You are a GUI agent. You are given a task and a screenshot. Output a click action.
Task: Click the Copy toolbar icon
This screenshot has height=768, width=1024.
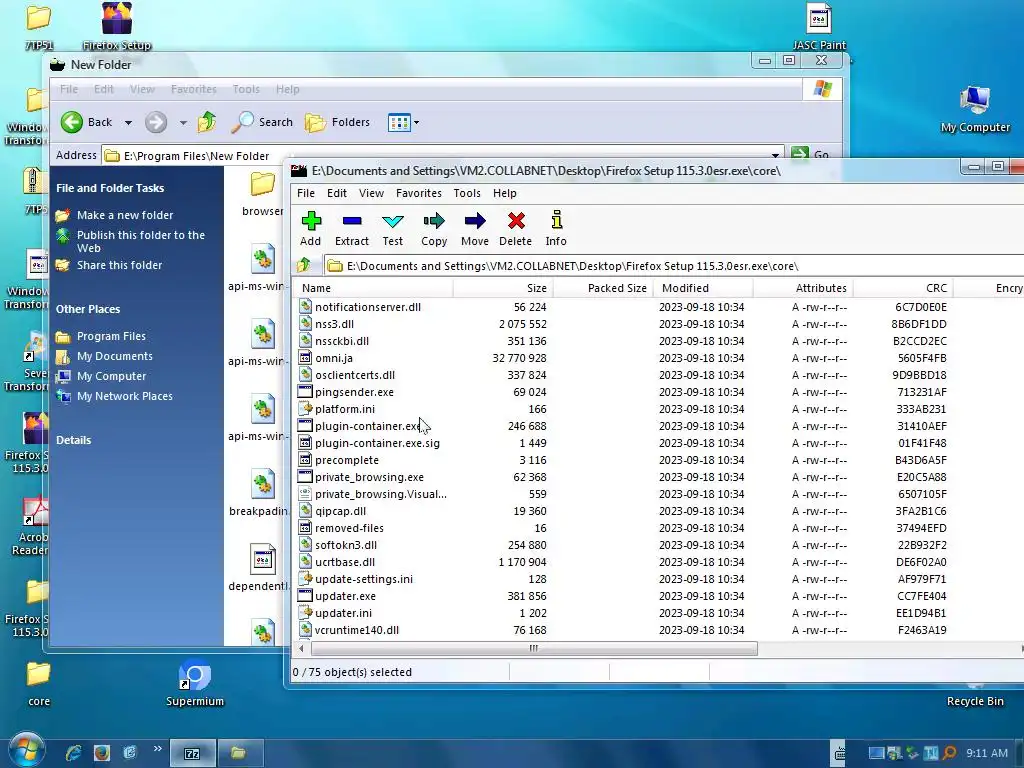click(x=434, y=228)
